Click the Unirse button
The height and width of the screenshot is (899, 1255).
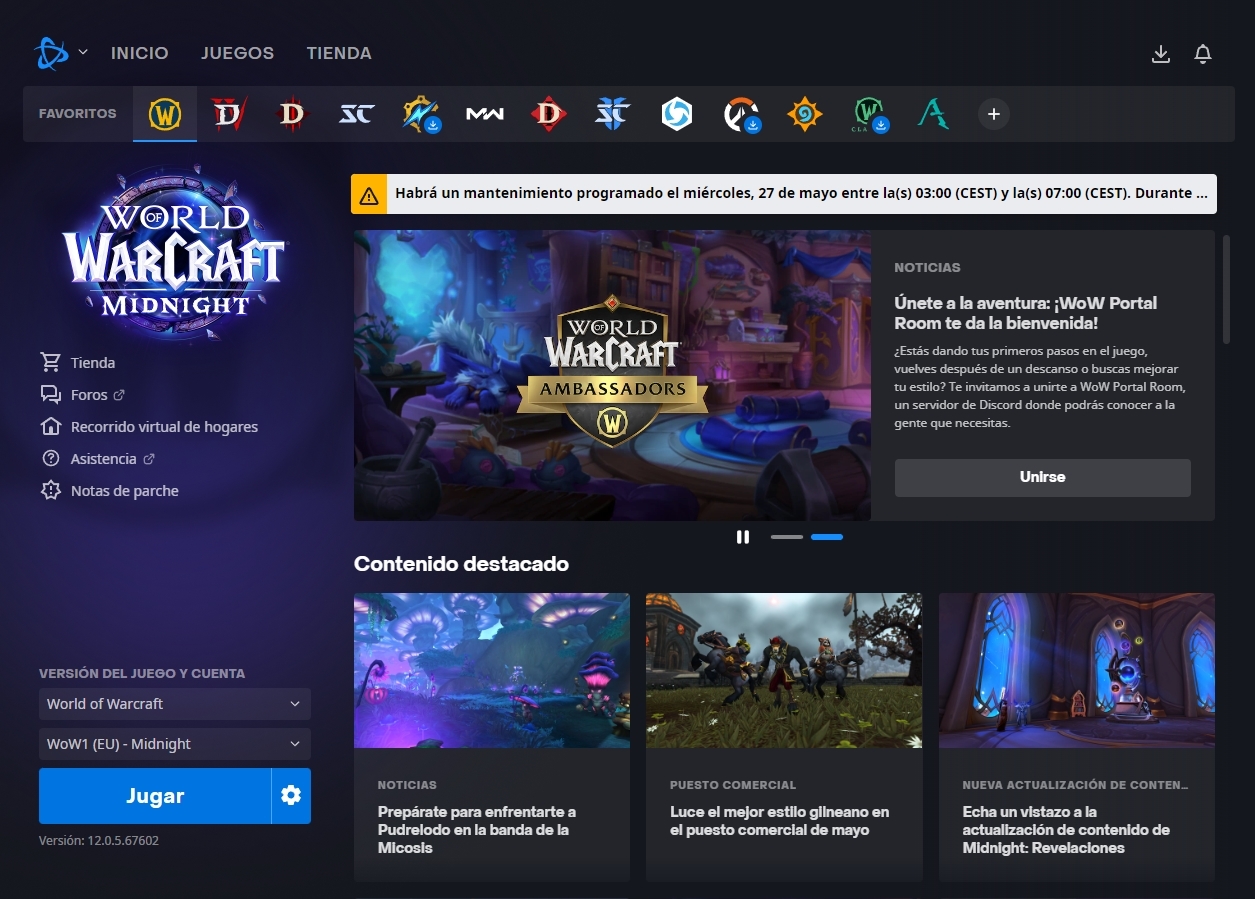click(1042, 477)
